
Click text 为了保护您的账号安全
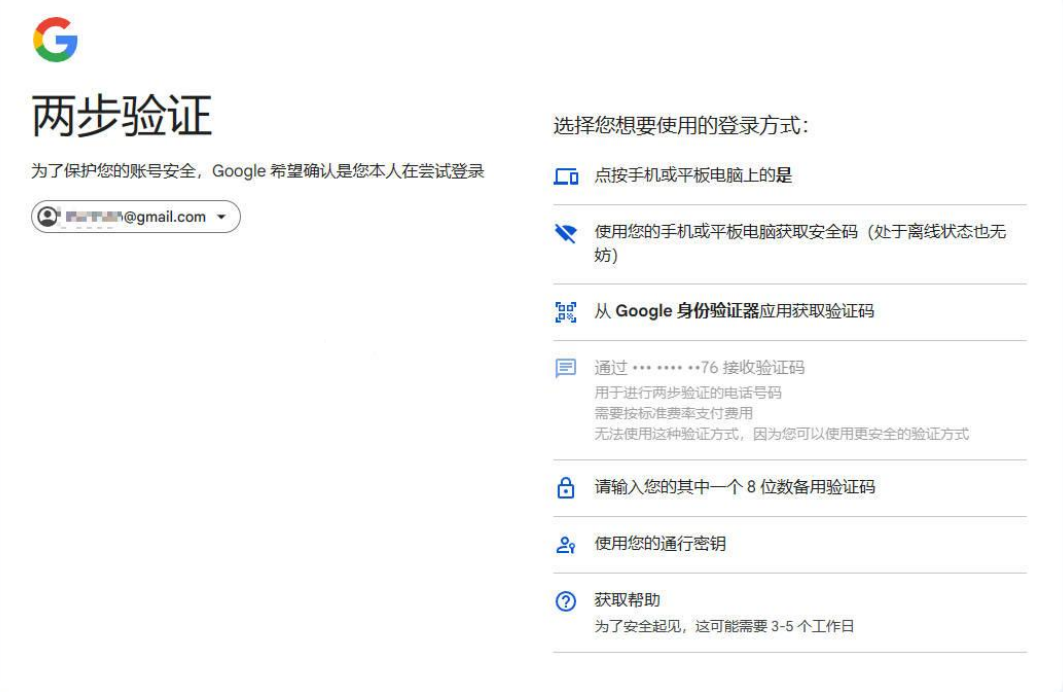(113, 171)
